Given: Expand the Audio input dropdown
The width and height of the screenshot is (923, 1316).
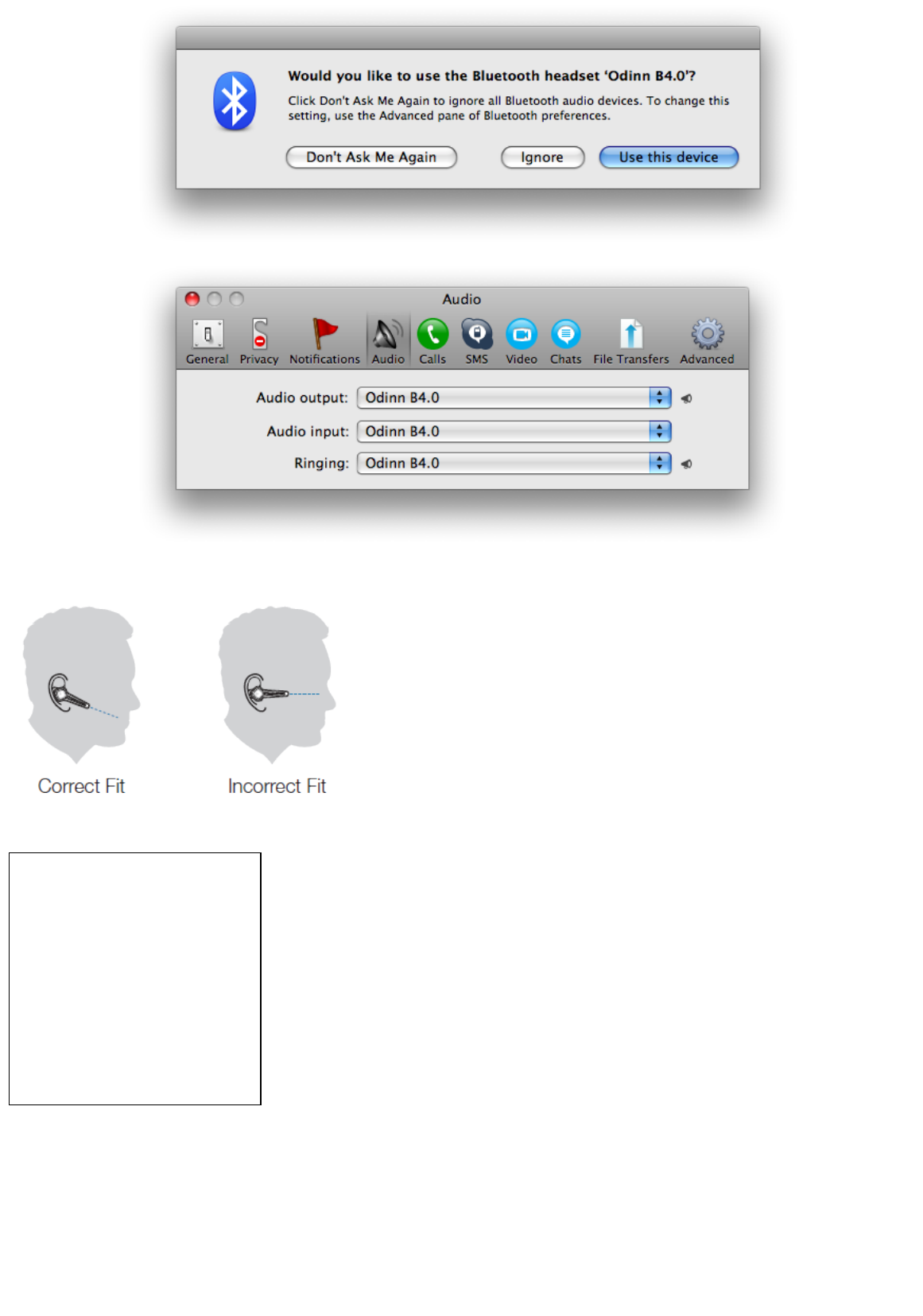Looking at the screenshot, I should (514, 431).
